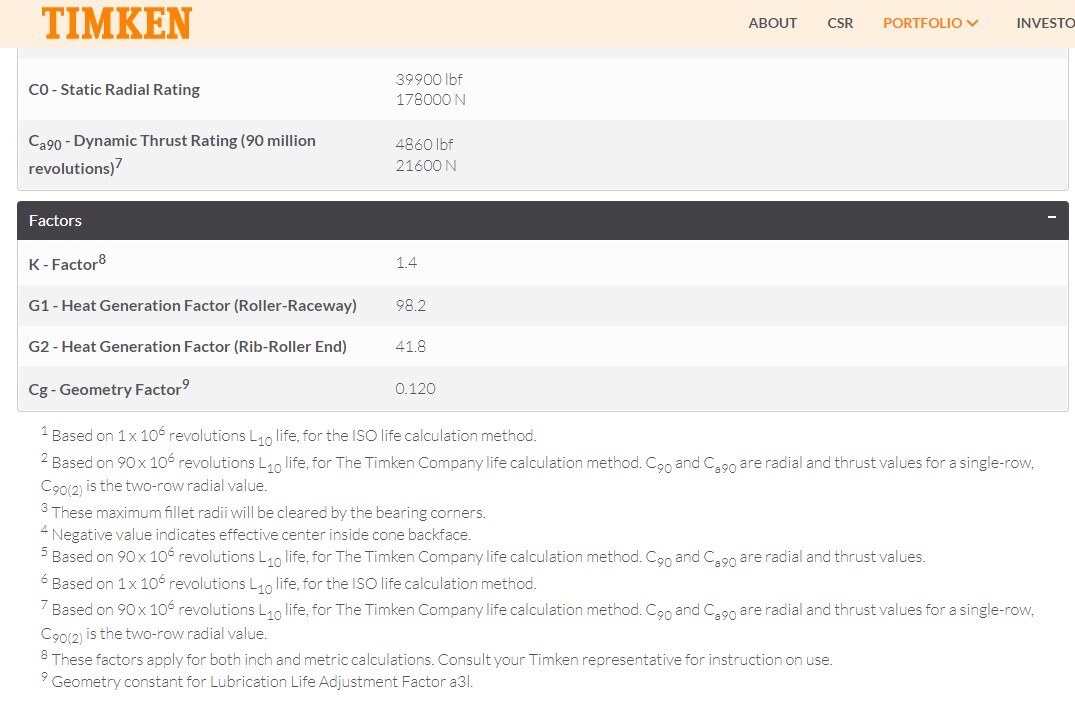Click the G2 value 41.8
This screenshot has height=712, width=1075.
(410, 347)
